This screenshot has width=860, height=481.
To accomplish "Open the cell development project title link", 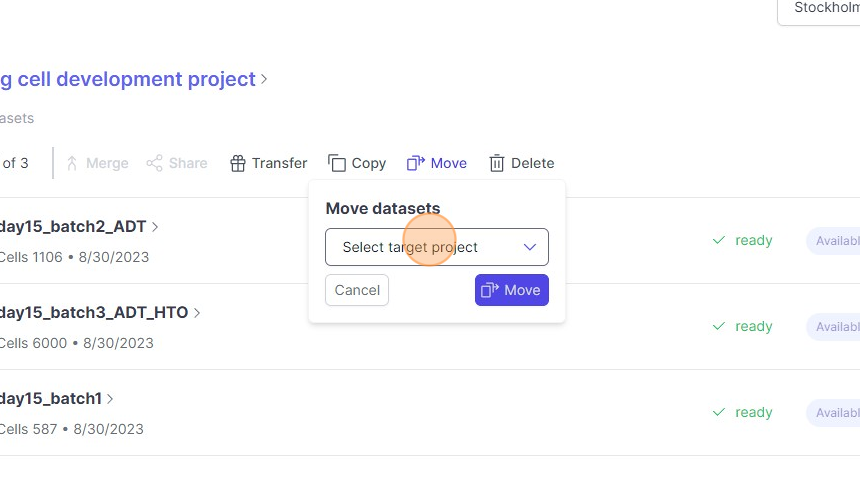I will tap(128, 79).
